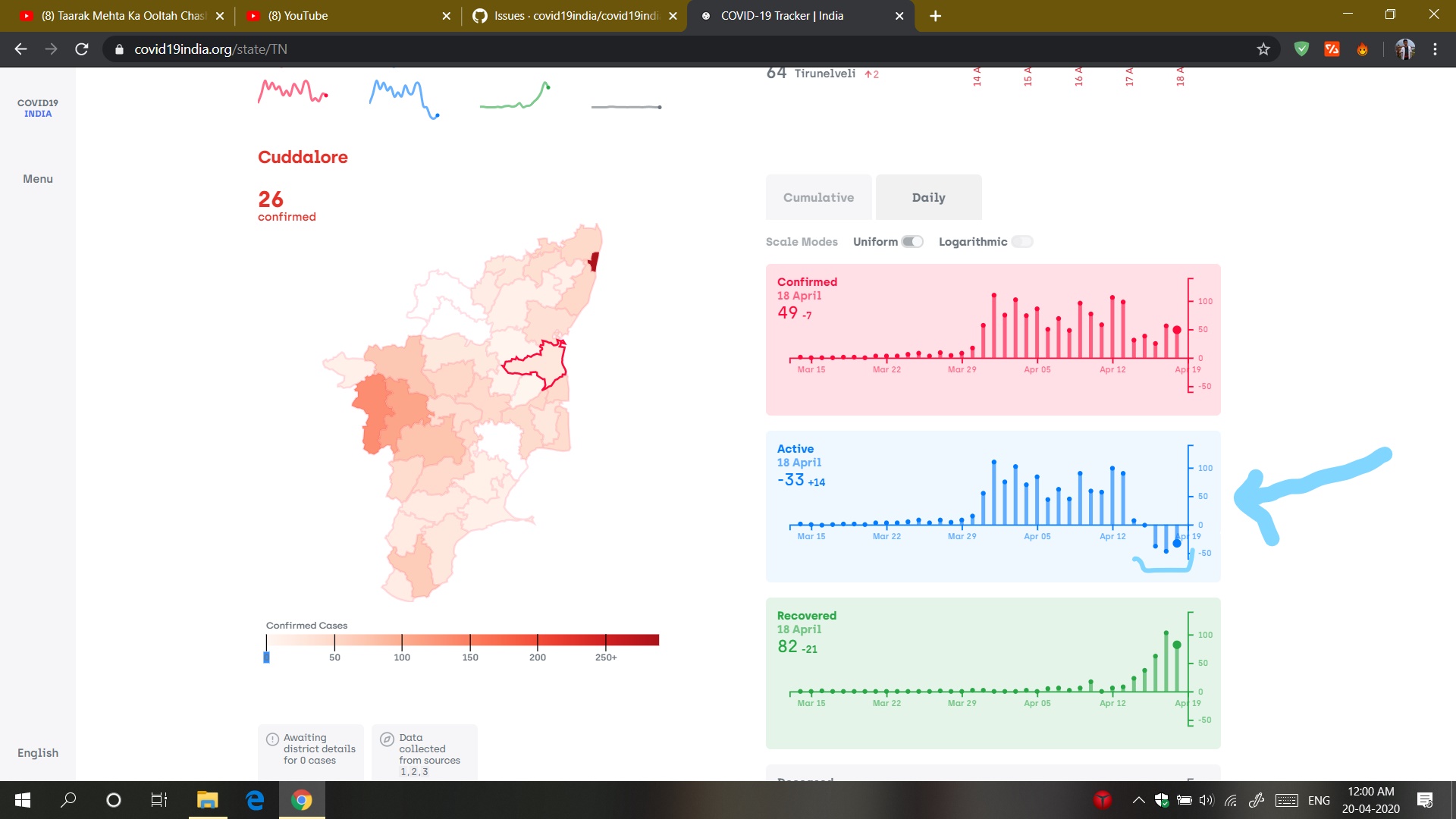Switch to the Cumulative chart tab
Viewport: 1456px width, 819px height.
818,197
